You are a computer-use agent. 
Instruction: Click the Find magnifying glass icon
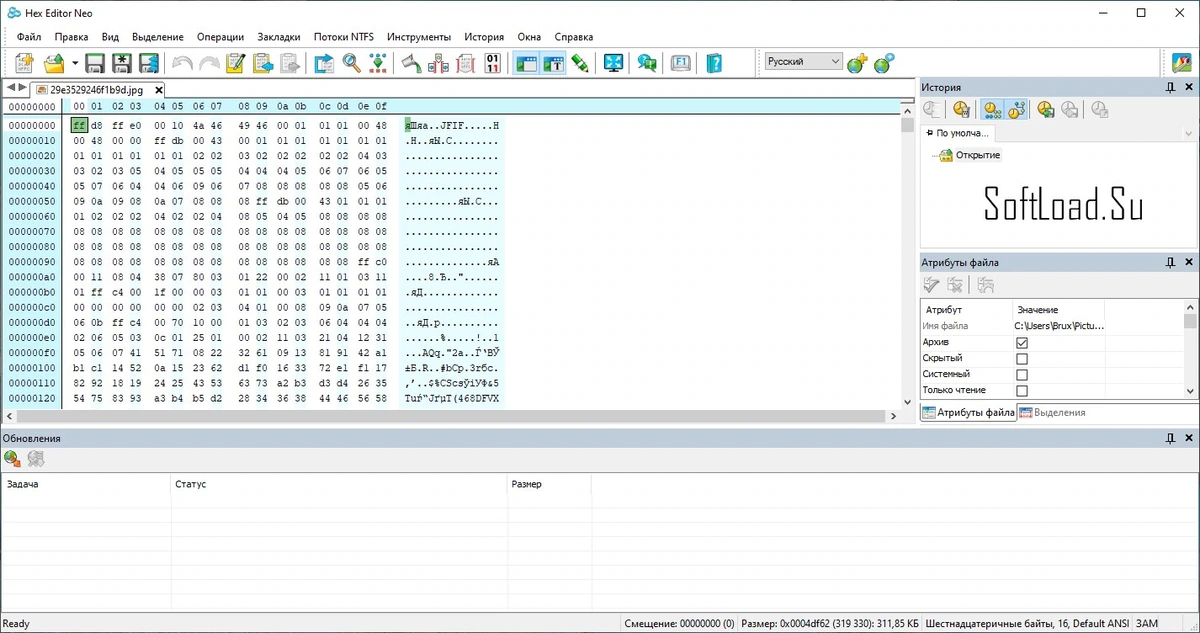click(351, 63)
